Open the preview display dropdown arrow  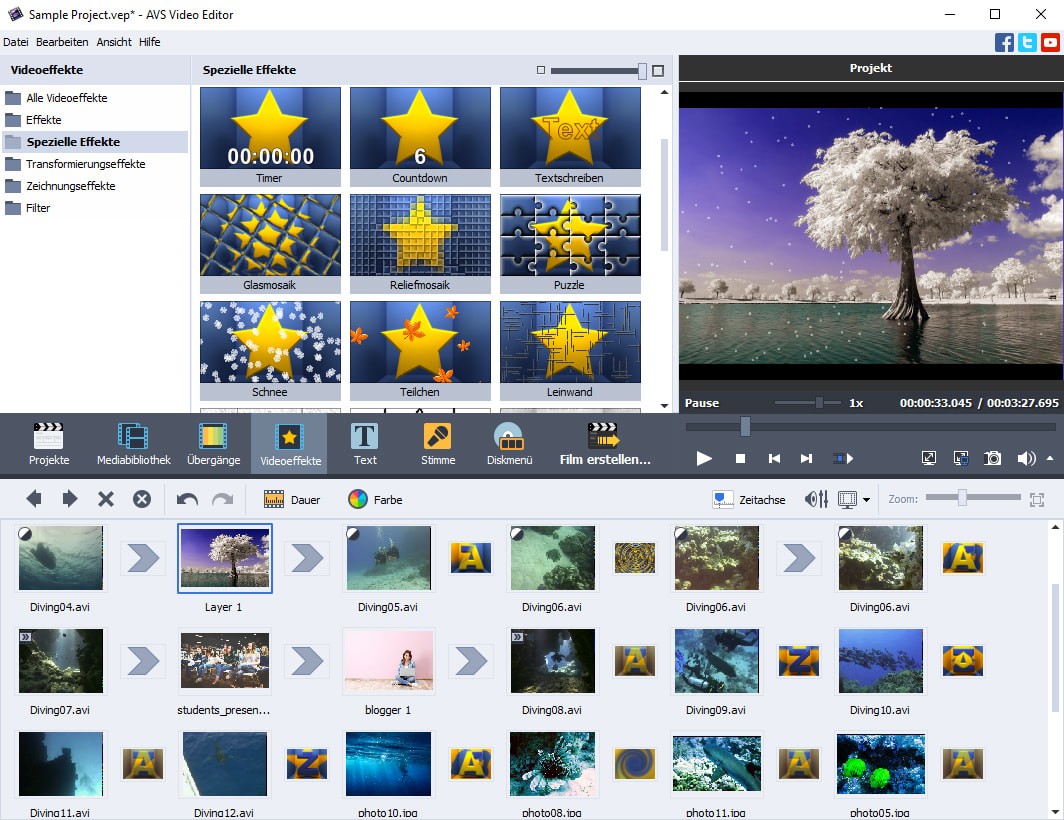(x=866, y=500)
